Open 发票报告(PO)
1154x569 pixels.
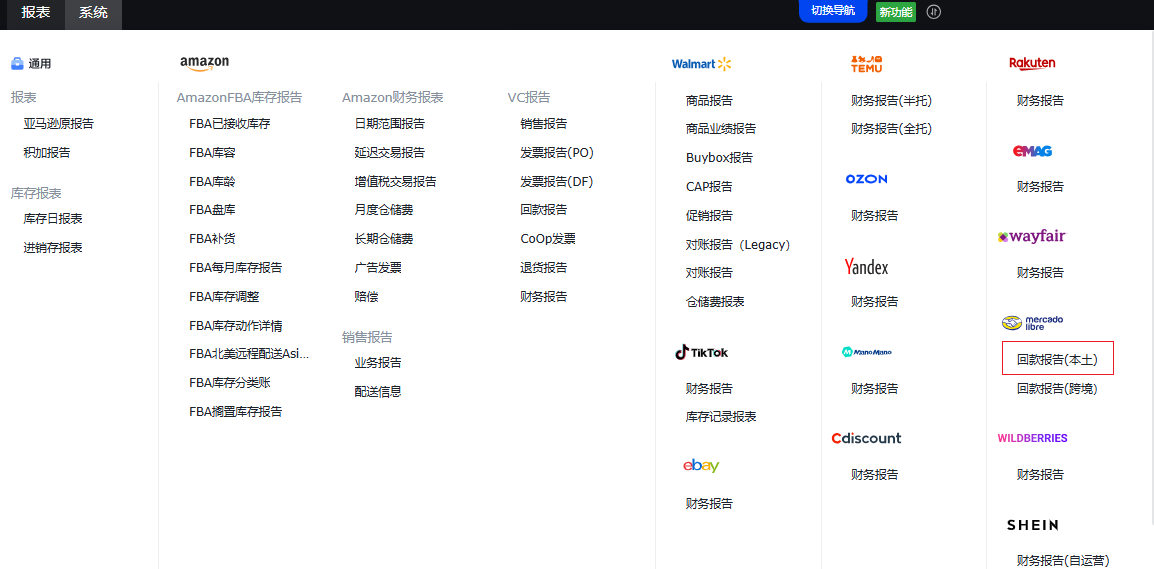click(x=556, y=152)
